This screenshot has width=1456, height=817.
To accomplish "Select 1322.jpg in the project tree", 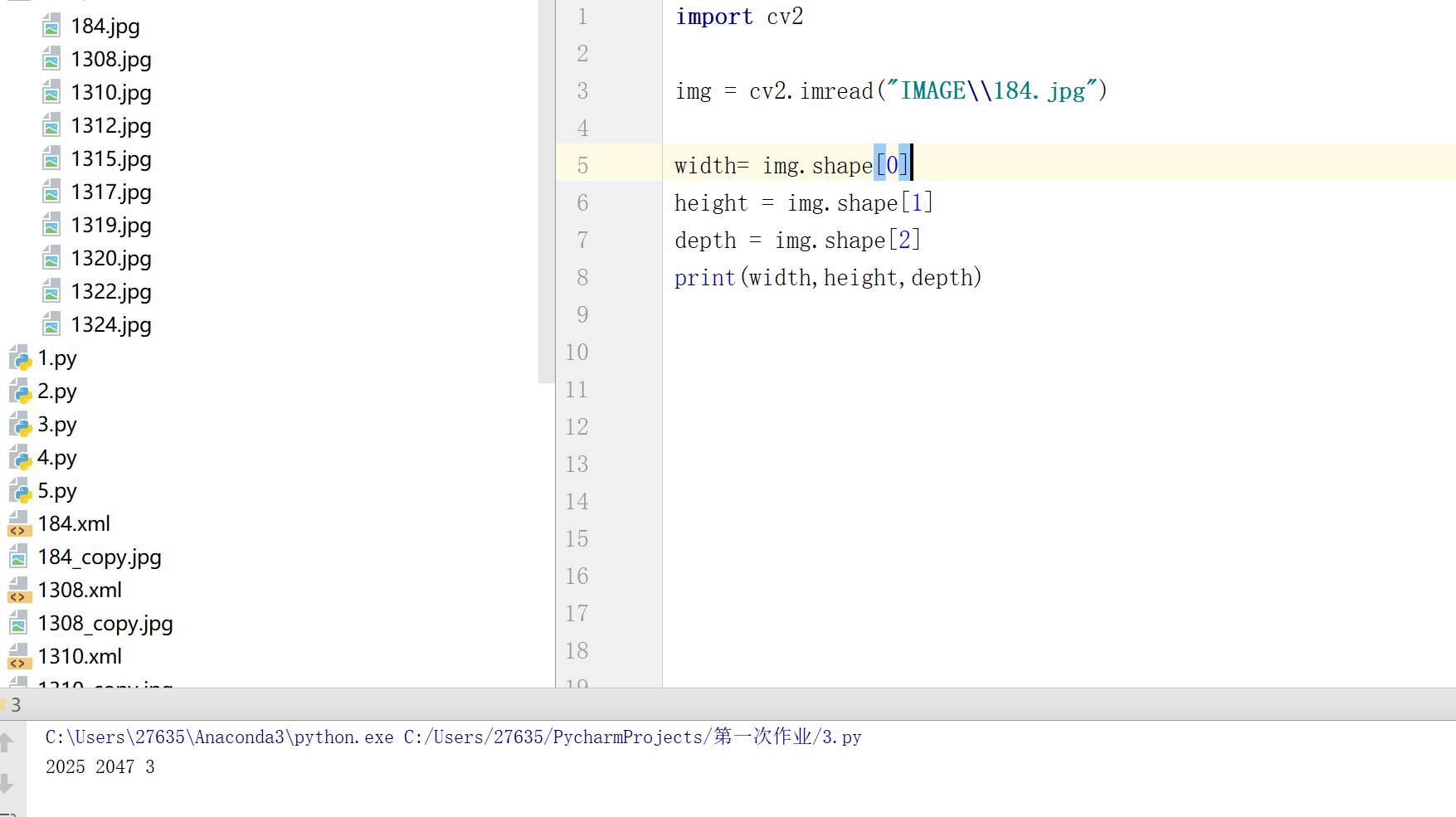I will [x=111, y=291].
